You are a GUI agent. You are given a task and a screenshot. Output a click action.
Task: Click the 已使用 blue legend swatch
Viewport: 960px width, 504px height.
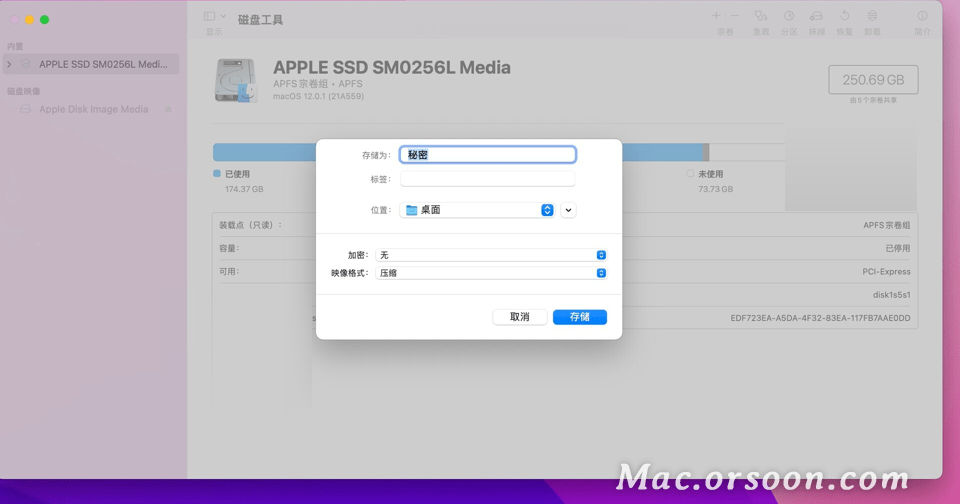point(217,173)
